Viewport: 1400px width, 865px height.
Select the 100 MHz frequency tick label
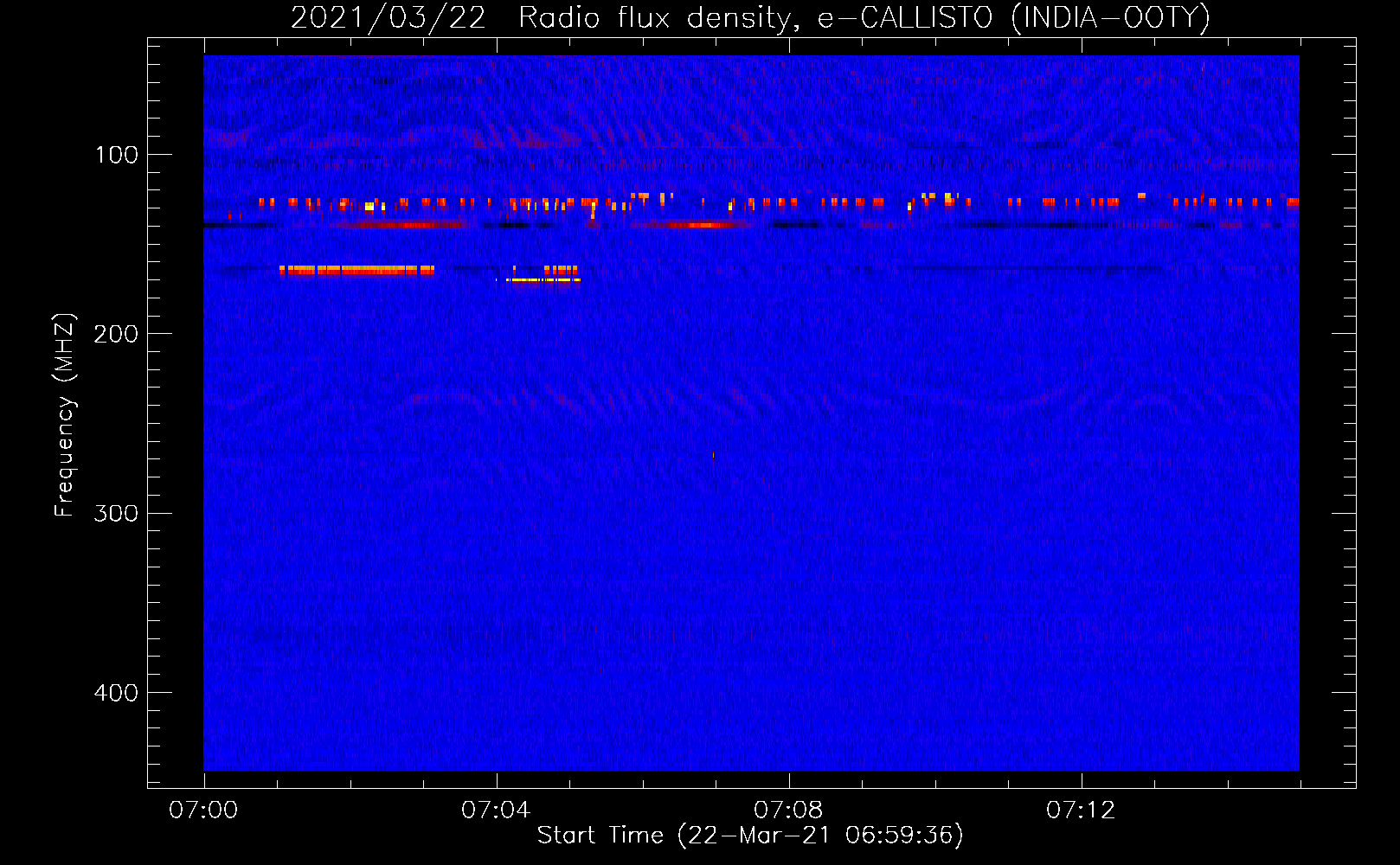(x=117, y=155)
